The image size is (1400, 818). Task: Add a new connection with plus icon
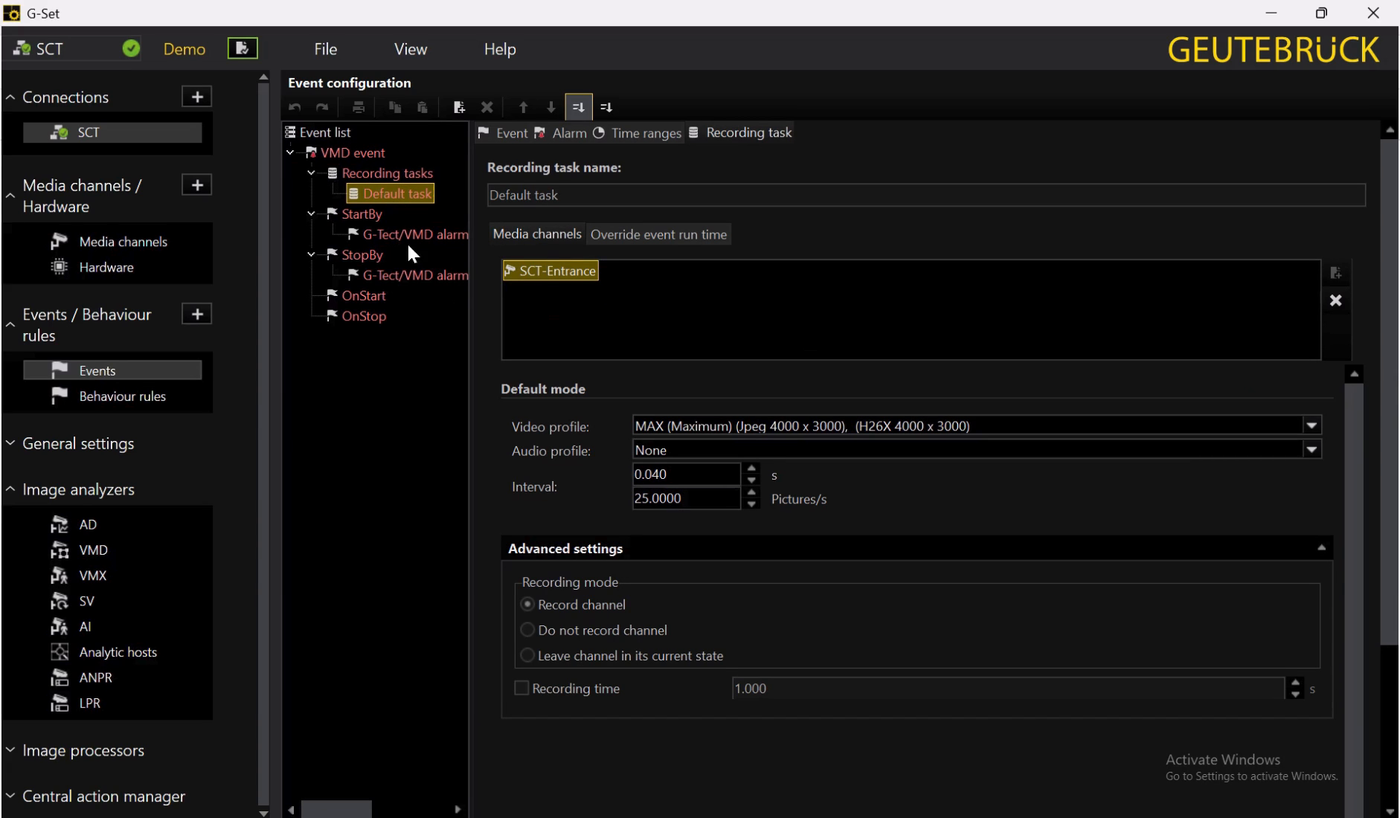pos(197,97)
